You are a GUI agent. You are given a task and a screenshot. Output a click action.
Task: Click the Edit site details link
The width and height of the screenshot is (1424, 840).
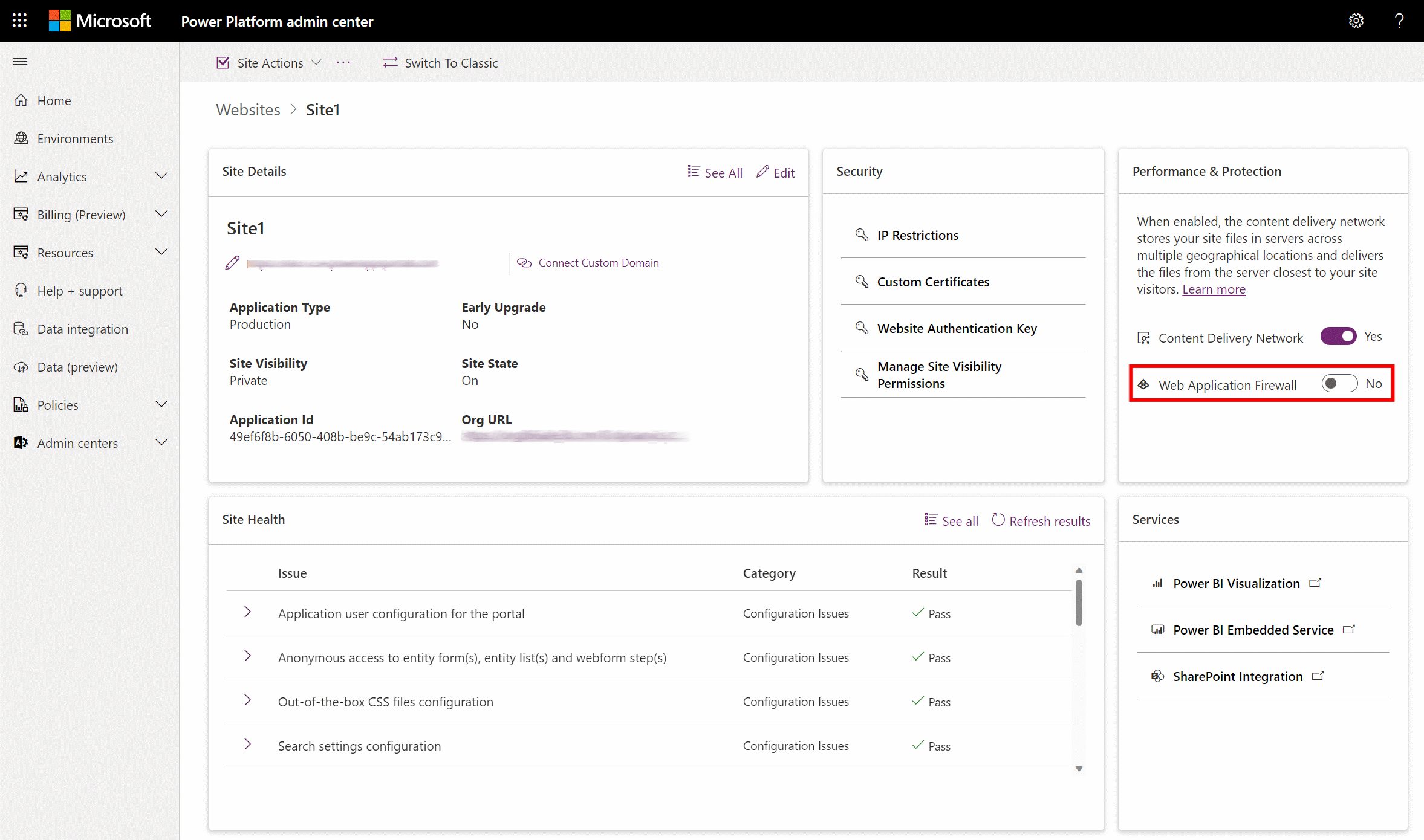776,172
